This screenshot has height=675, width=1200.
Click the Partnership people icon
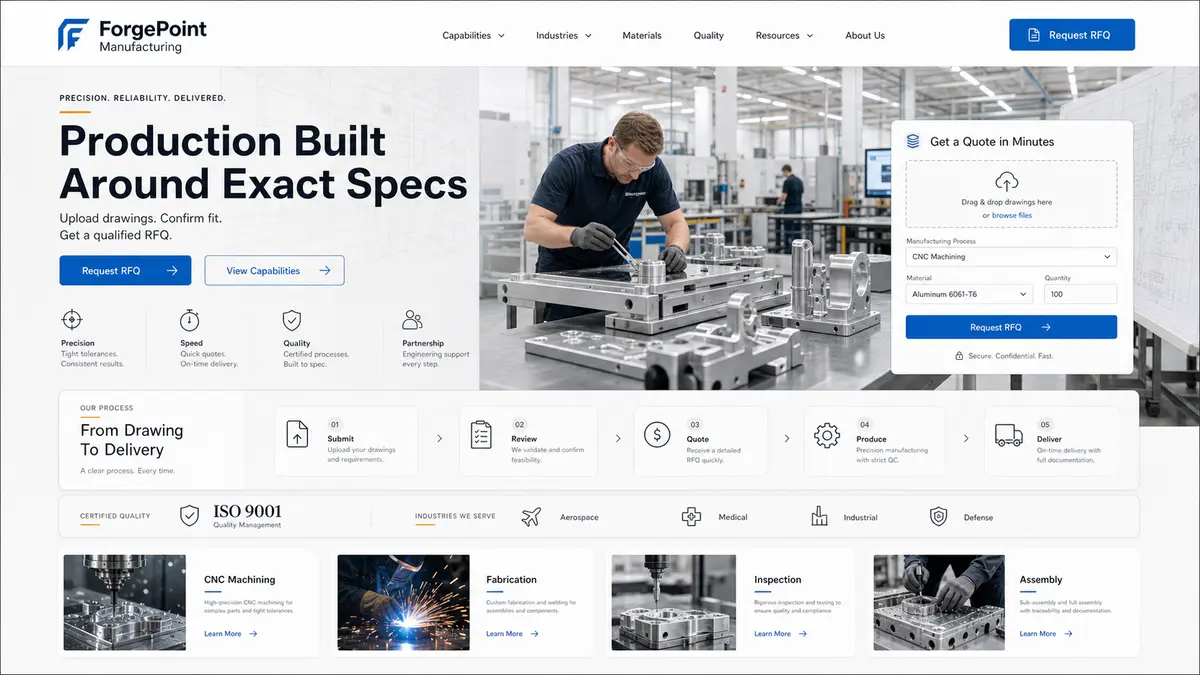(412, 320)
